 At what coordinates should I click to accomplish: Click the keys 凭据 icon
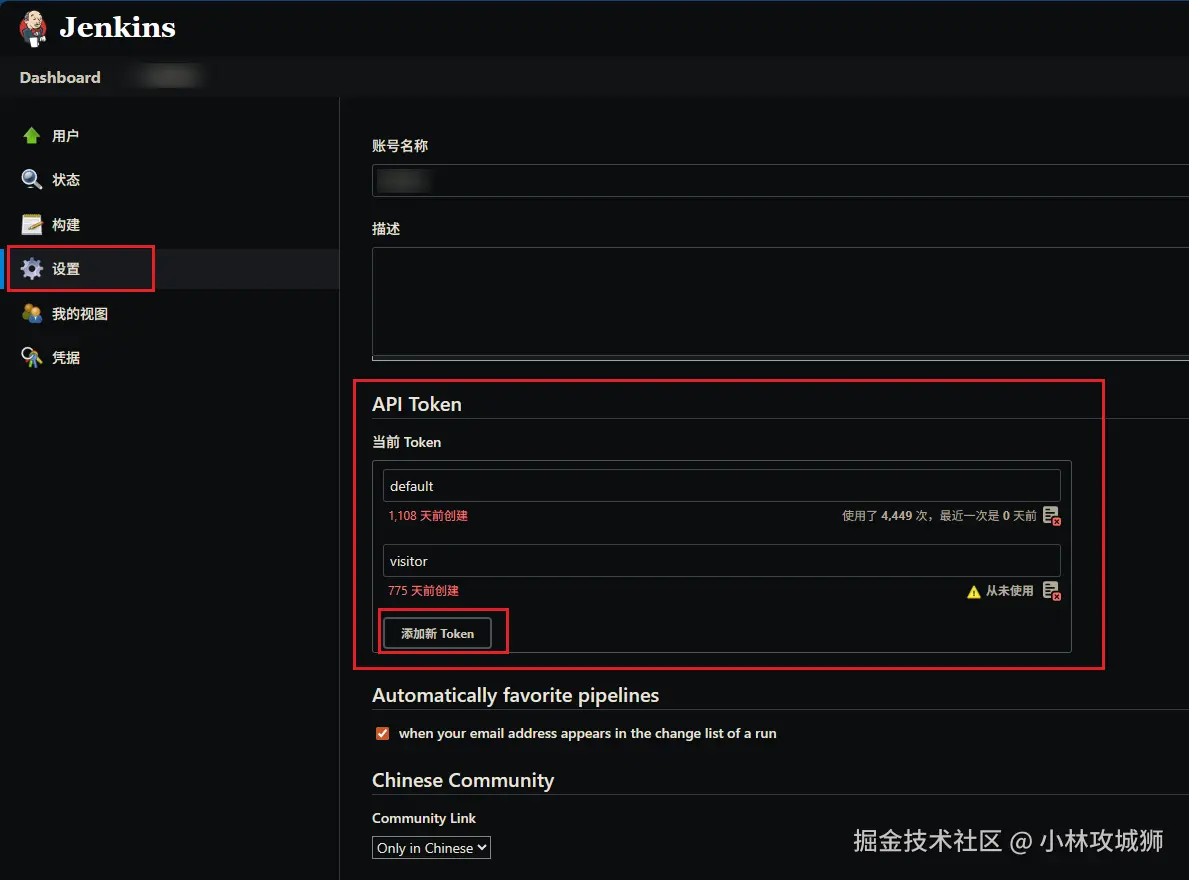coord(32,357)
